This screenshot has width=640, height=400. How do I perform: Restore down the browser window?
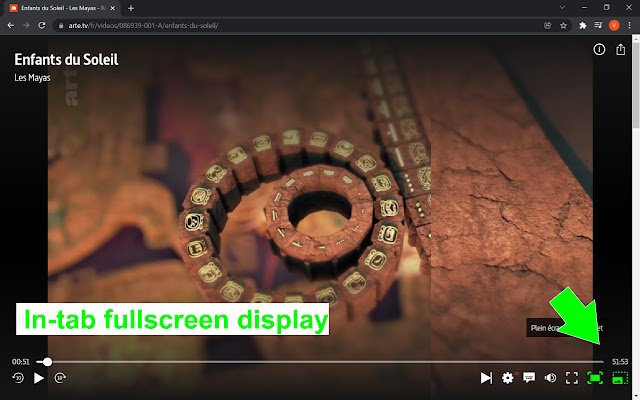607,8
